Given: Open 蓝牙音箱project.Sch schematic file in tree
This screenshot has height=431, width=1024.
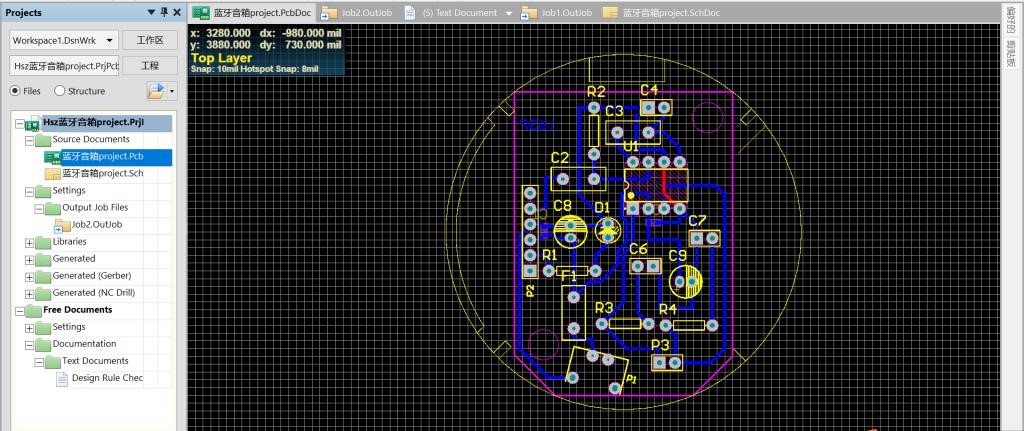Looking at the screenshot, I should point(102,174).
